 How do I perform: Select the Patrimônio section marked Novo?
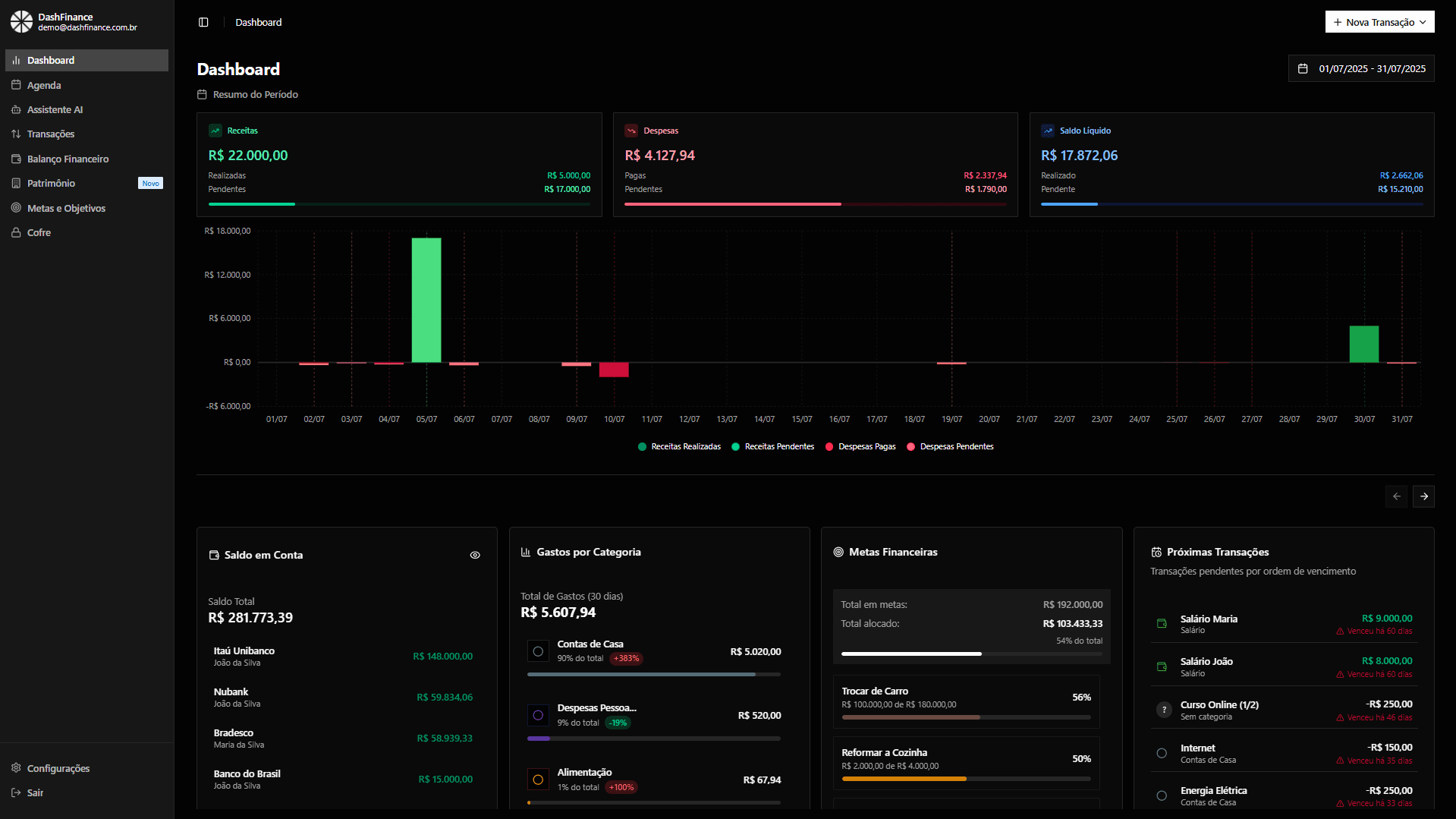point(52,183)
